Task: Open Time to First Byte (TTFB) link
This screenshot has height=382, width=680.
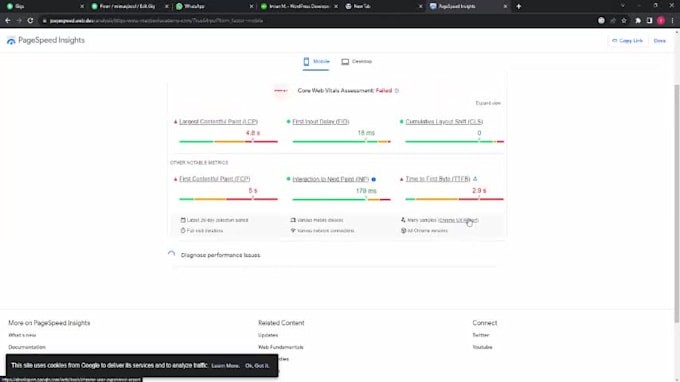Action: tap(438, 179)
